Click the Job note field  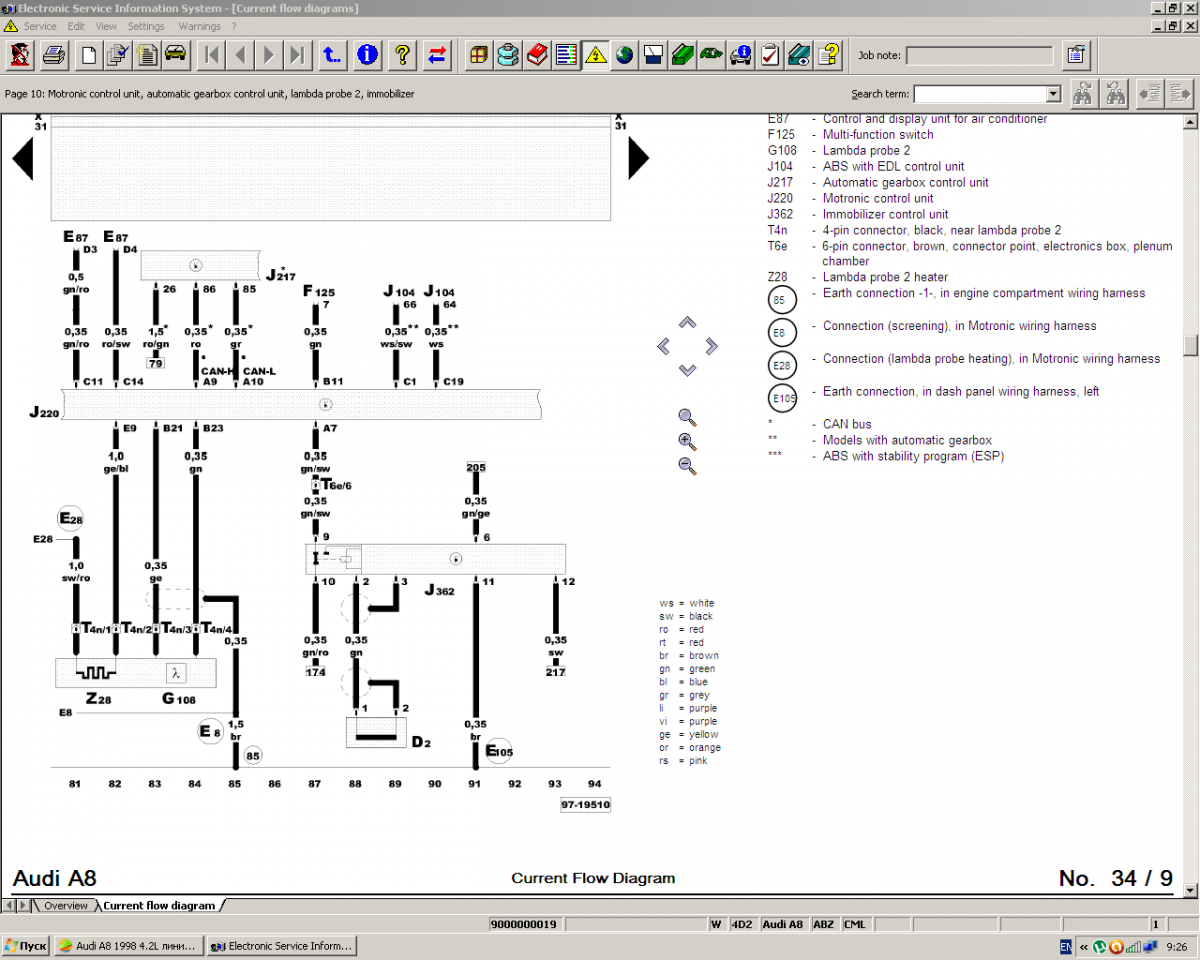[981, 56]
